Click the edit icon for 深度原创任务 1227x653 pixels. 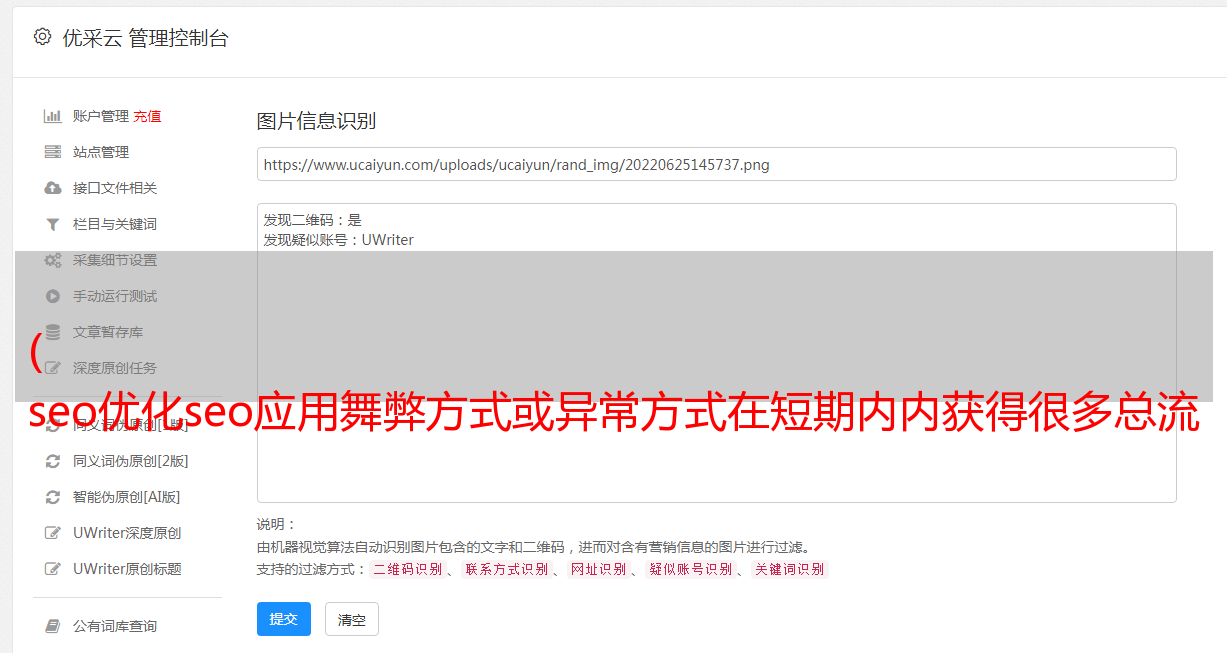53,368
